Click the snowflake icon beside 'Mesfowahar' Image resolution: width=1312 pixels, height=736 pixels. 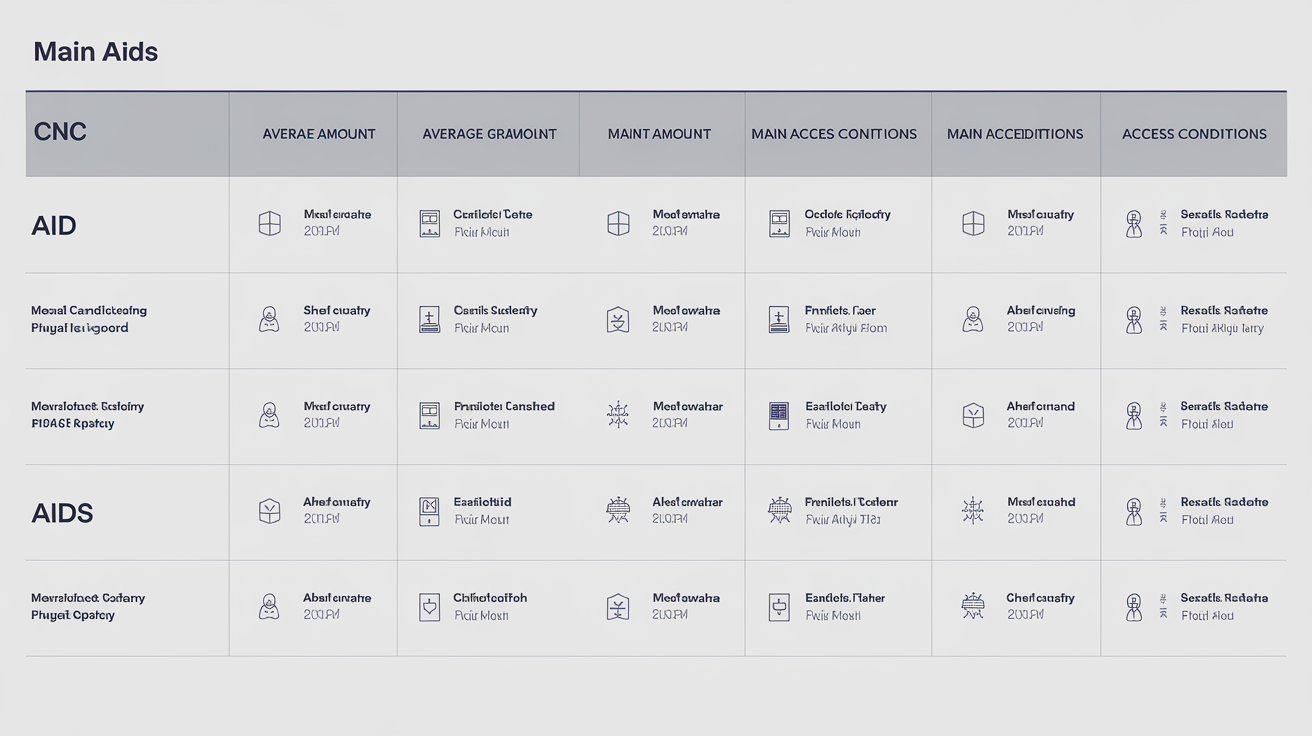pyautogui.click(x=618, y=415)
